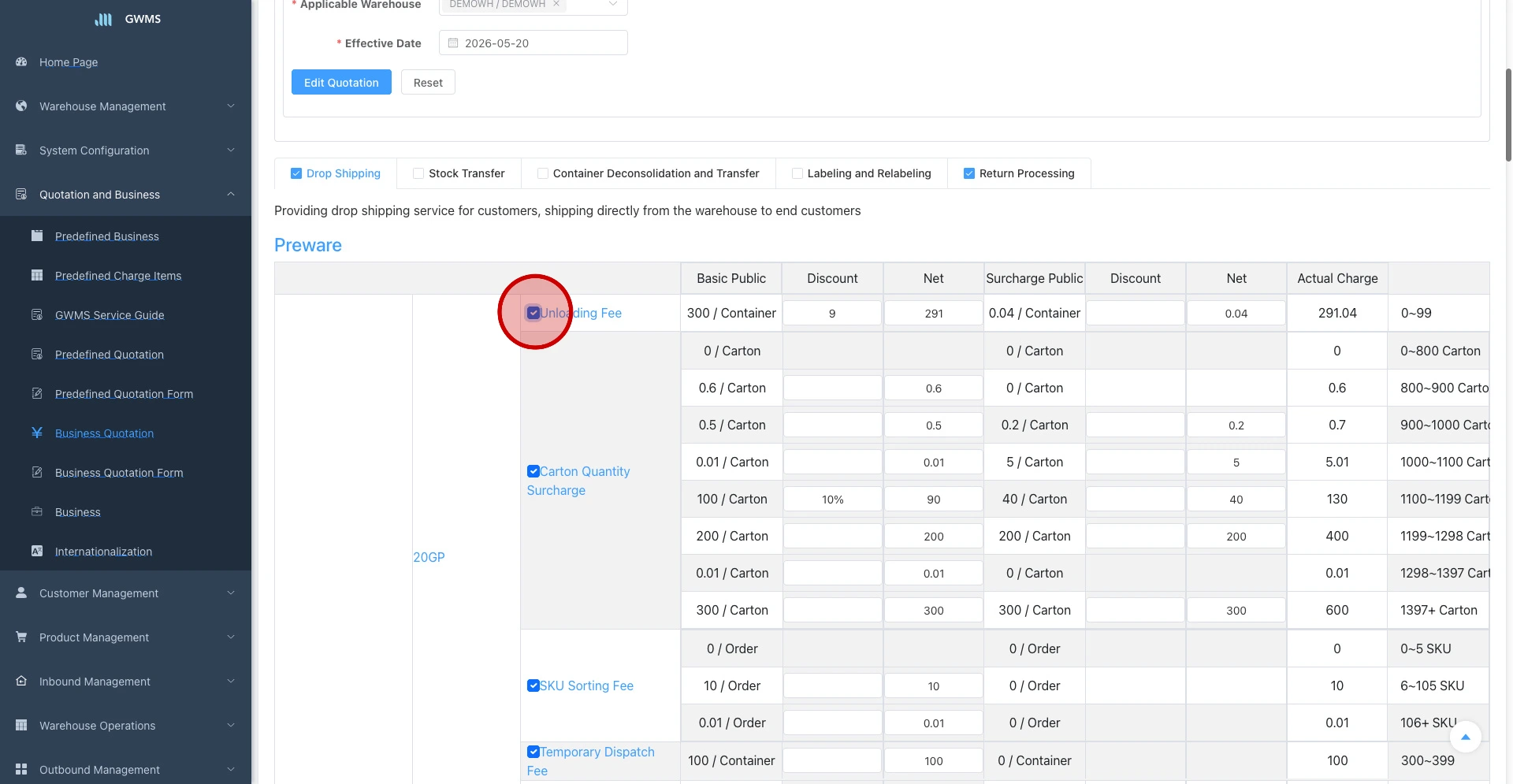The height and width of the screenshot is (784, 1513).
Task: Open the Applicable Warehouse dropdown arrow
Action: [612, 4]
